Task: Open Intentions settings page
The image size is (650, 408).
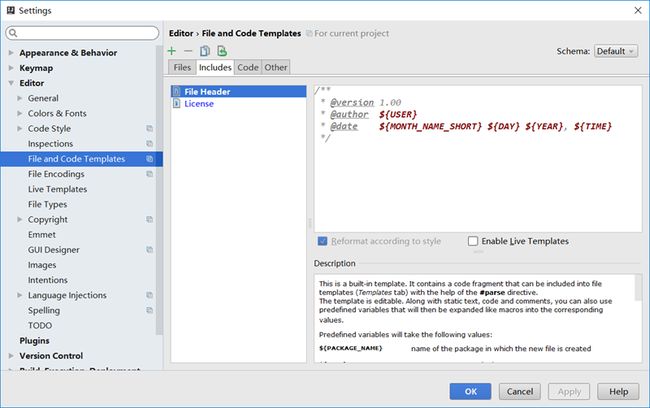Action: pyautogui.click(x=48, y=280)
